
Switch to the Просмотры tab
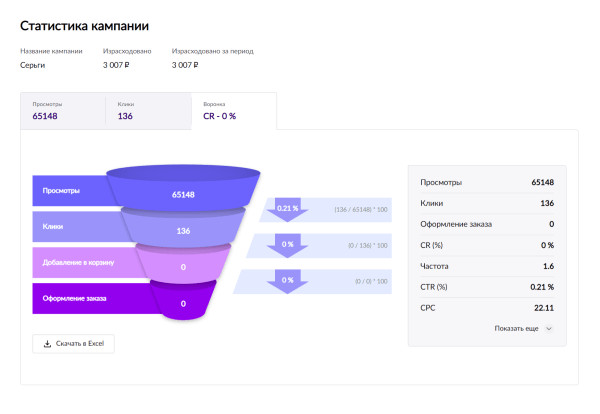pyautogui.click(x=63, y=111)
